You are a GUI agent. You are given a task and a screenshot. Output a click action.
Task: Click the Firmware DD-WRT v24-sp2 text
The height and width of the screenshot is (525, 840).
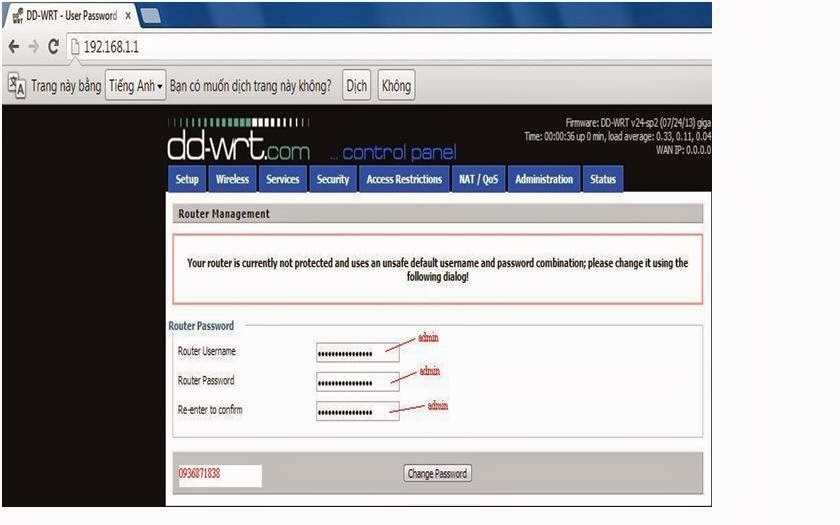[638, 123]
